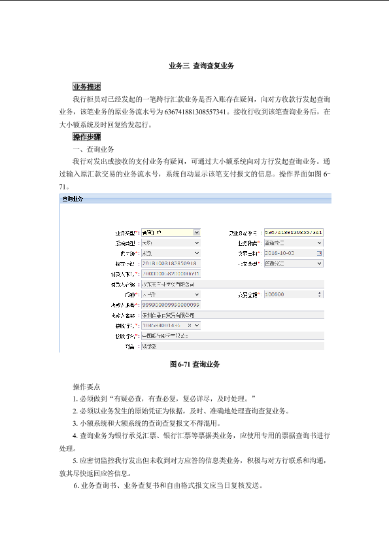The height and width of the screenshot is (550, 389).
Task: Click the subheading 一、查询业务
Action: [93, 149]
